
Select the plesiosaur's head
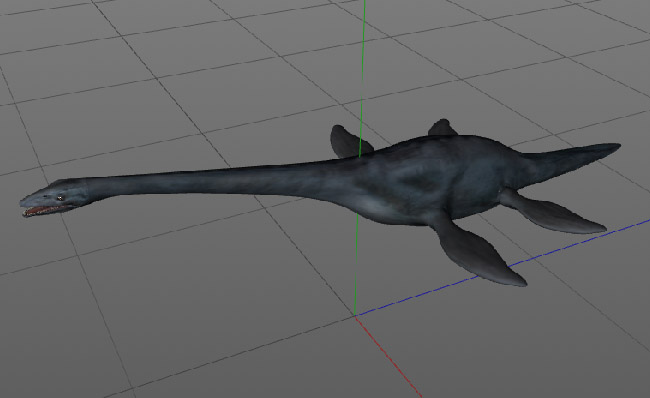coord(56,197)
